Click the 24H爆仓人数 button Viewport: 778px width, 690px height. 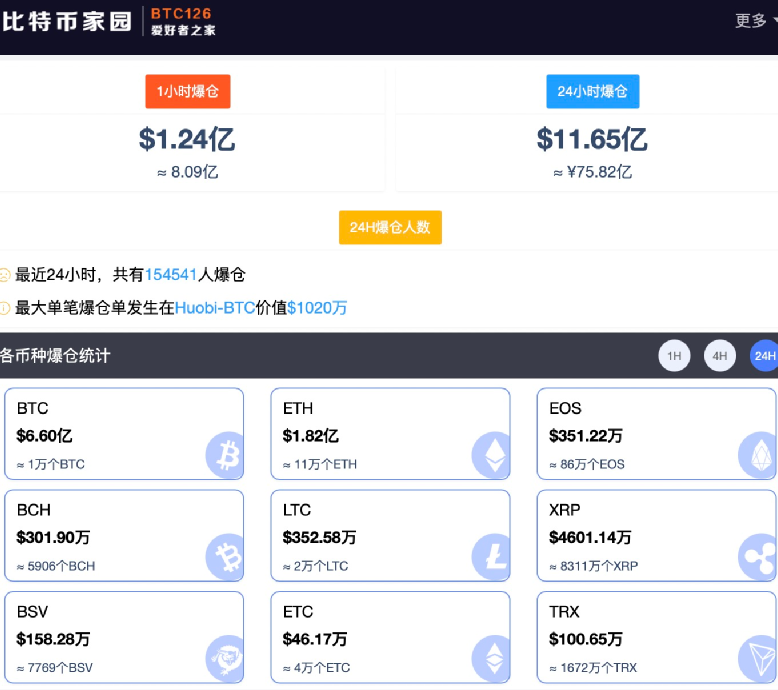tap(390, 227)
